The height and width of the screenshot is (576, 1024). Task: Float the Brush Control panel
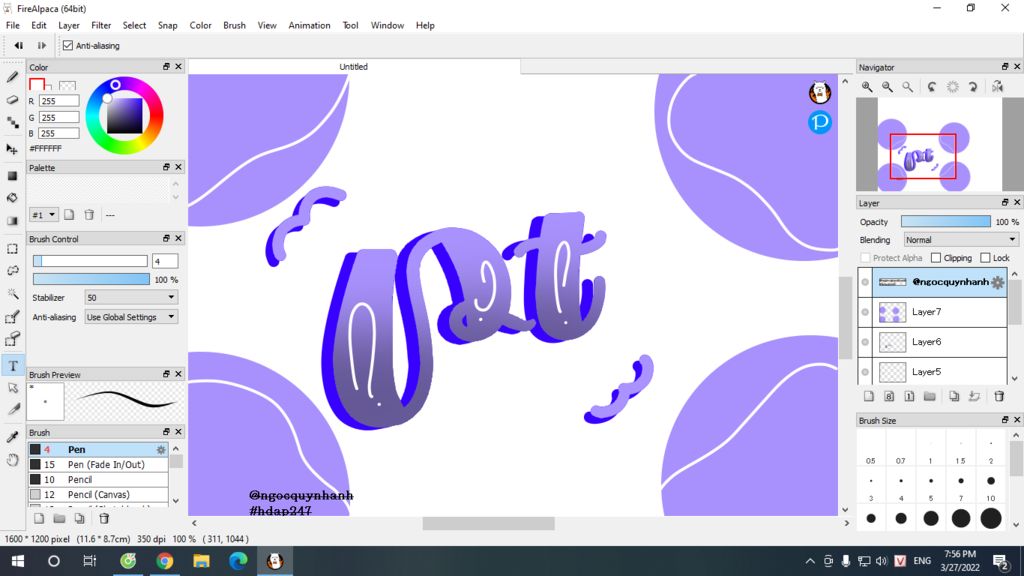(x=166, y=238)
